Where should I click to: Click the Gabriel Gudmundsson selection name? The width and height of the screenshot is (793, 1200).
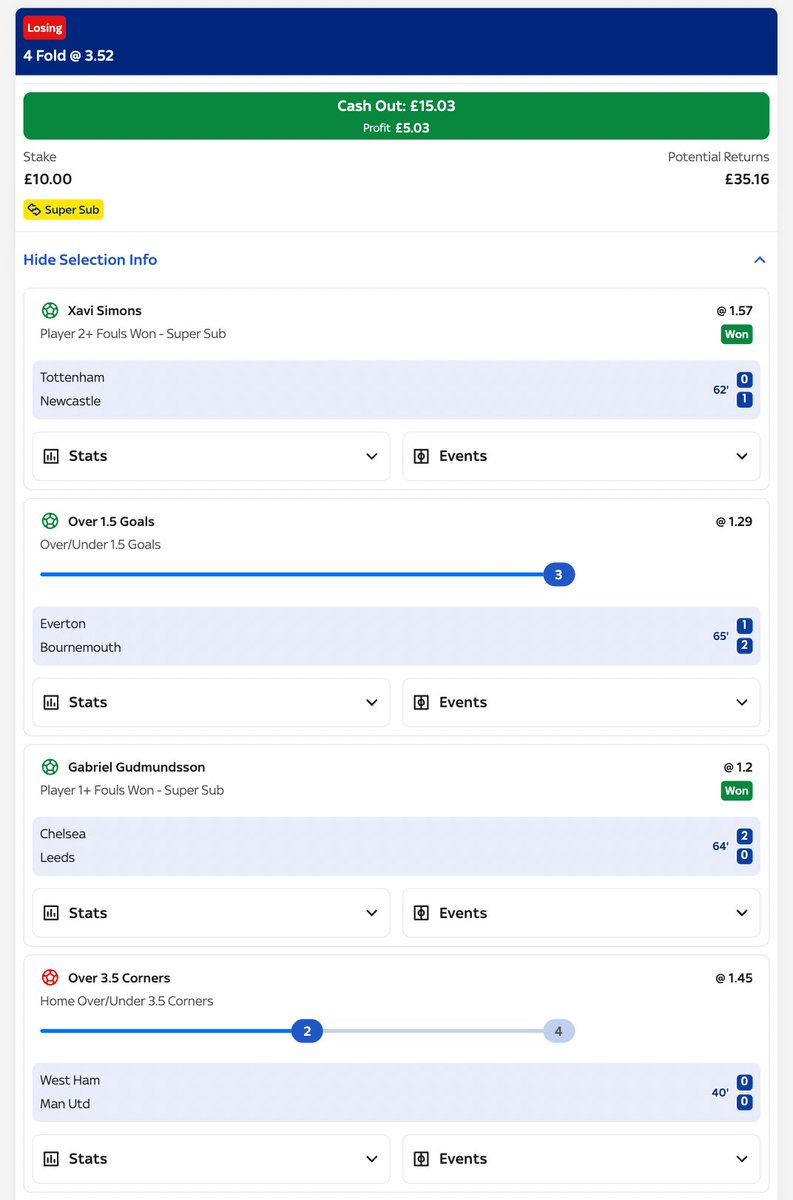pos(137,768)
